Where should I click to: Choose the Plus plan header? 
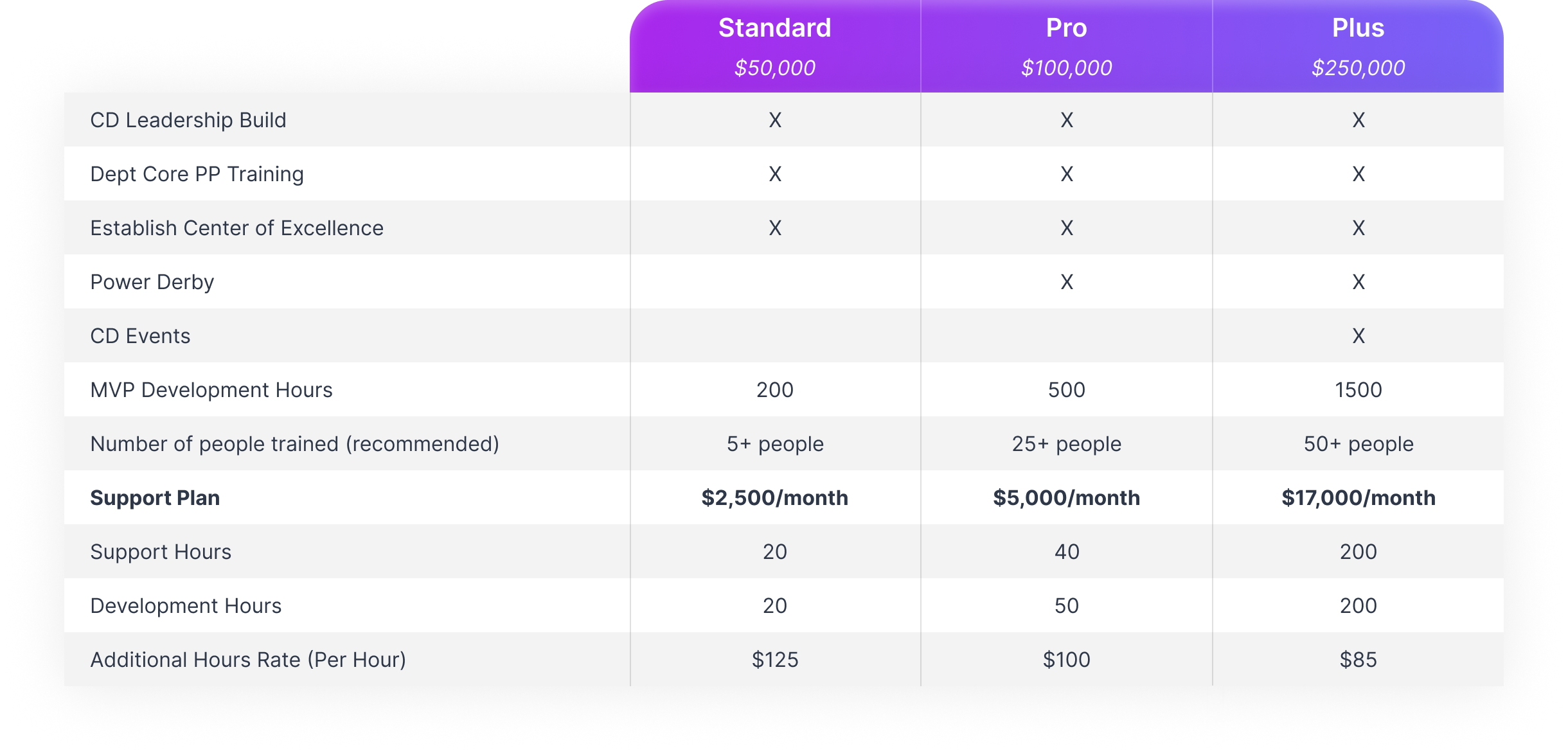click(x=1358, y=28)
